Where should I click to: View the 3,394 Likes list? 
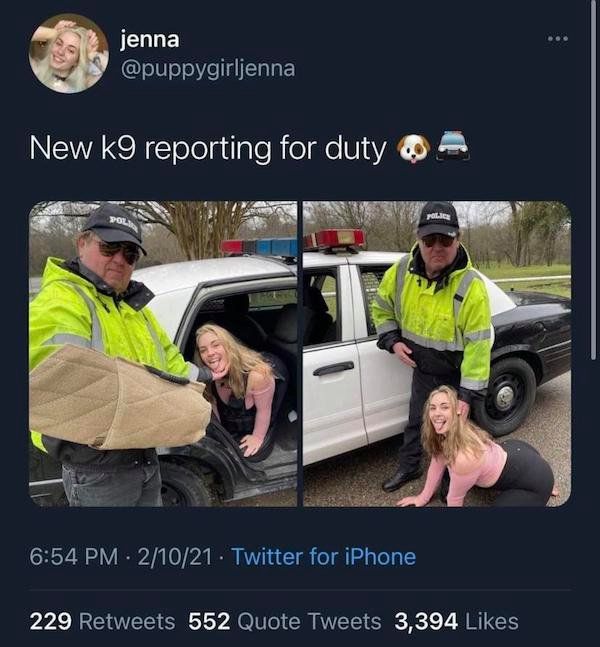click(456, 621)
